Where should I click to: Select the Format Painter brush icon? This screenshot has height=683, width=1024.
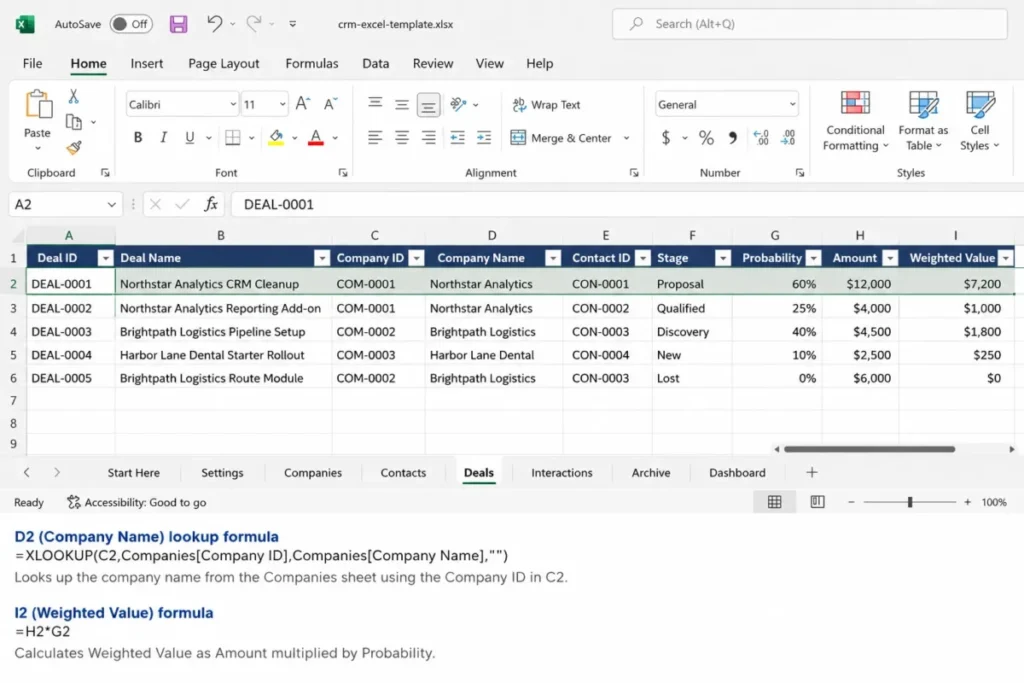point(74,148)
